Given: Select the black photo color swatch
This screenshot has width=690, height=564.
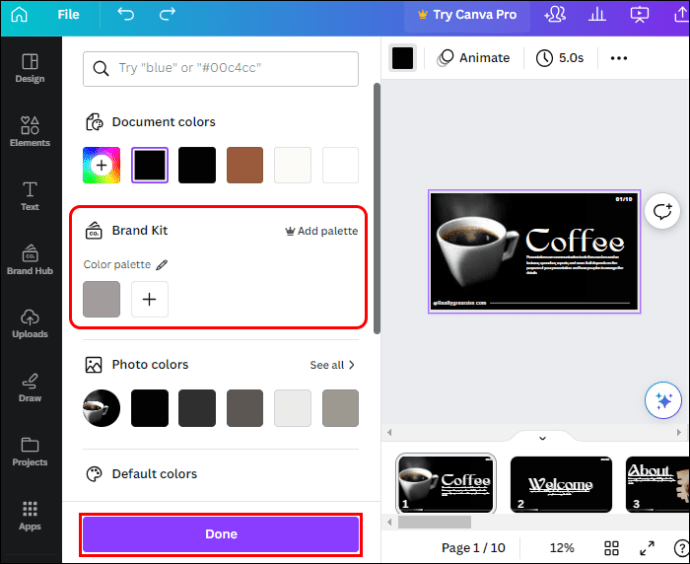Looking at the screenshot, I should (x=150, y=408).
